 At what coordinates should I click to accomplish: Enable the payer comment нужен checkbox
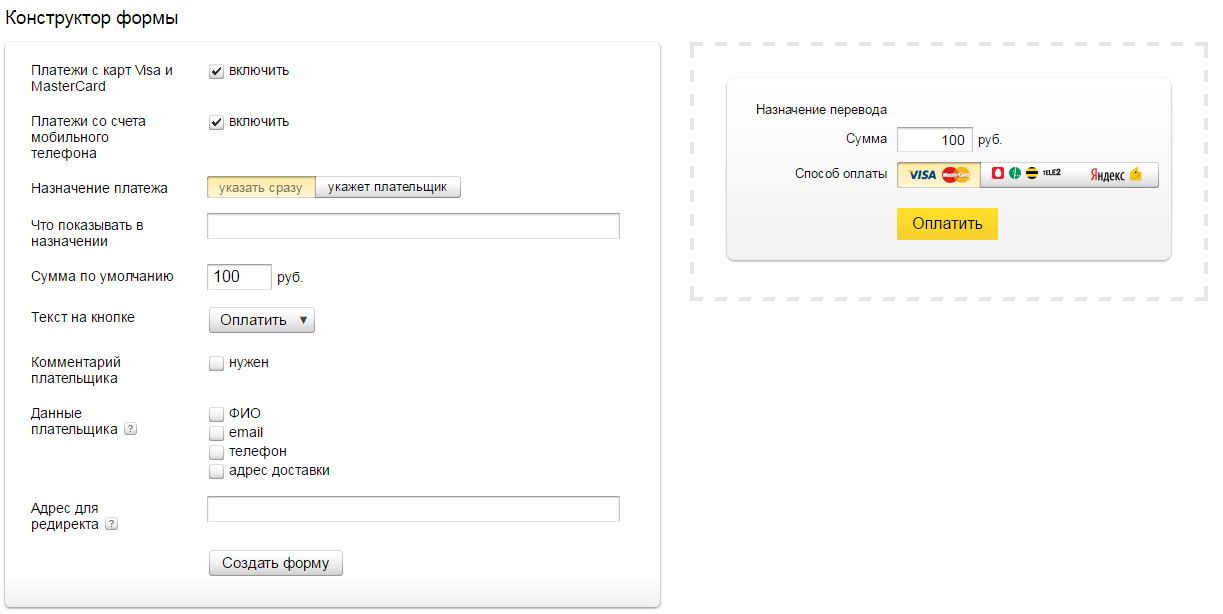(x=216, y=363)
